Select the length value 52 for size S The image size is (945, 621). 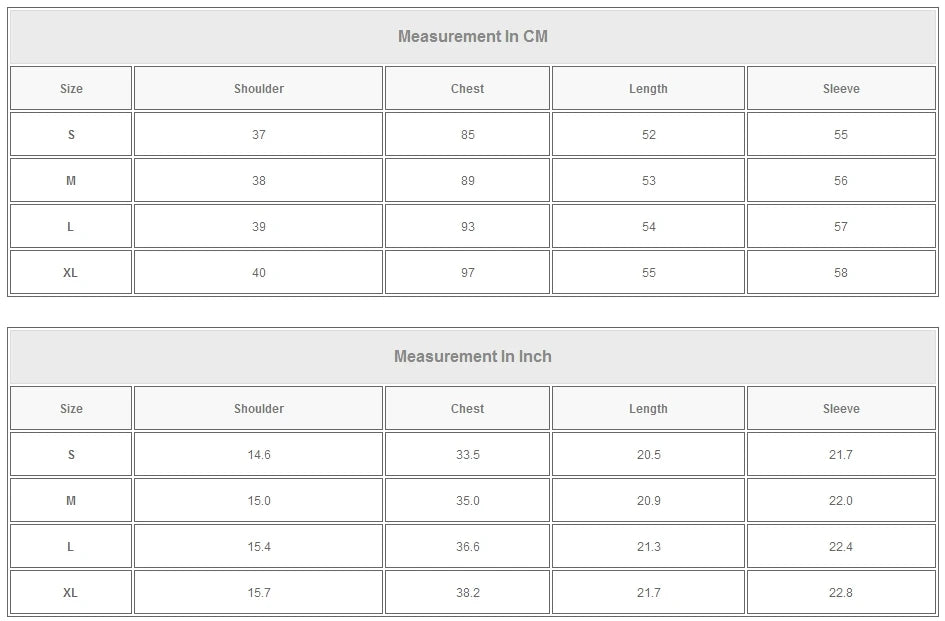pos(648,135)
